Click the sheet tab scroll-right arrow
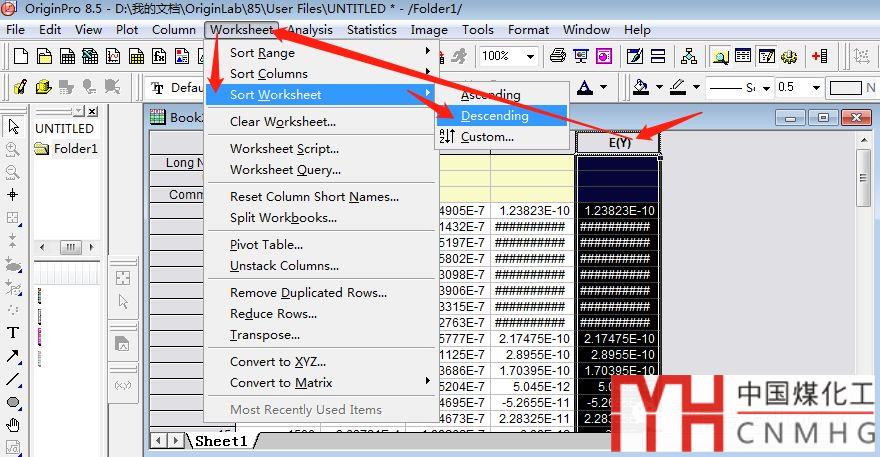 point(176,441)
